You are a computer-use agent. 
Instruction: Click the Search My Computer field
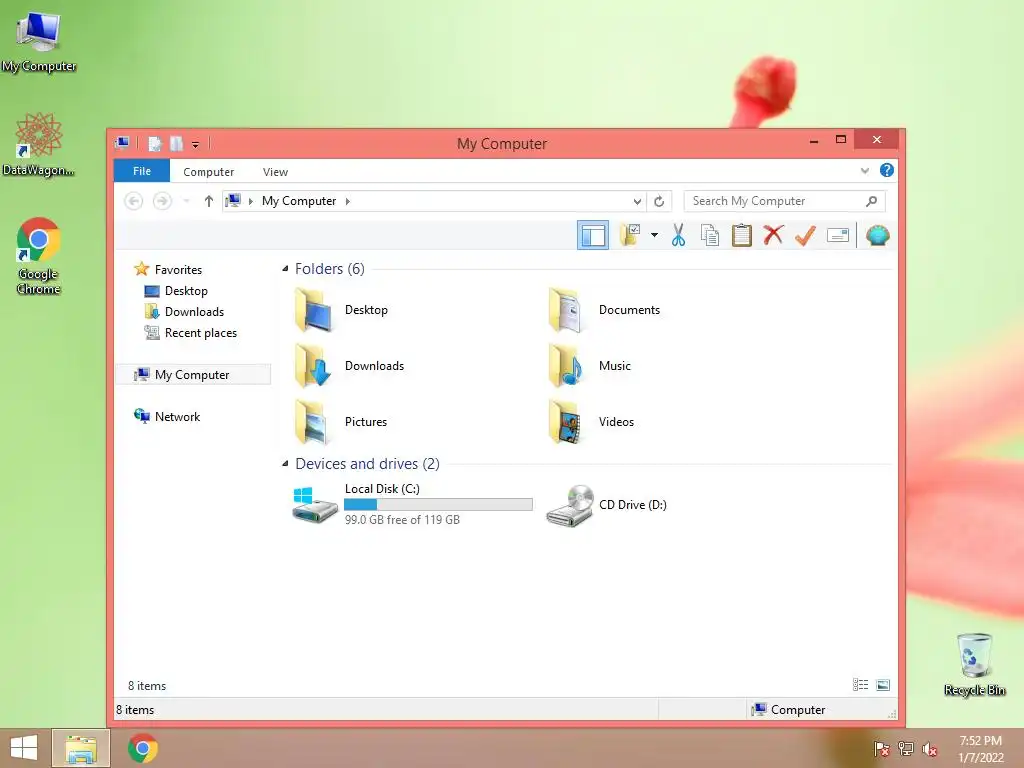[784, 201]
